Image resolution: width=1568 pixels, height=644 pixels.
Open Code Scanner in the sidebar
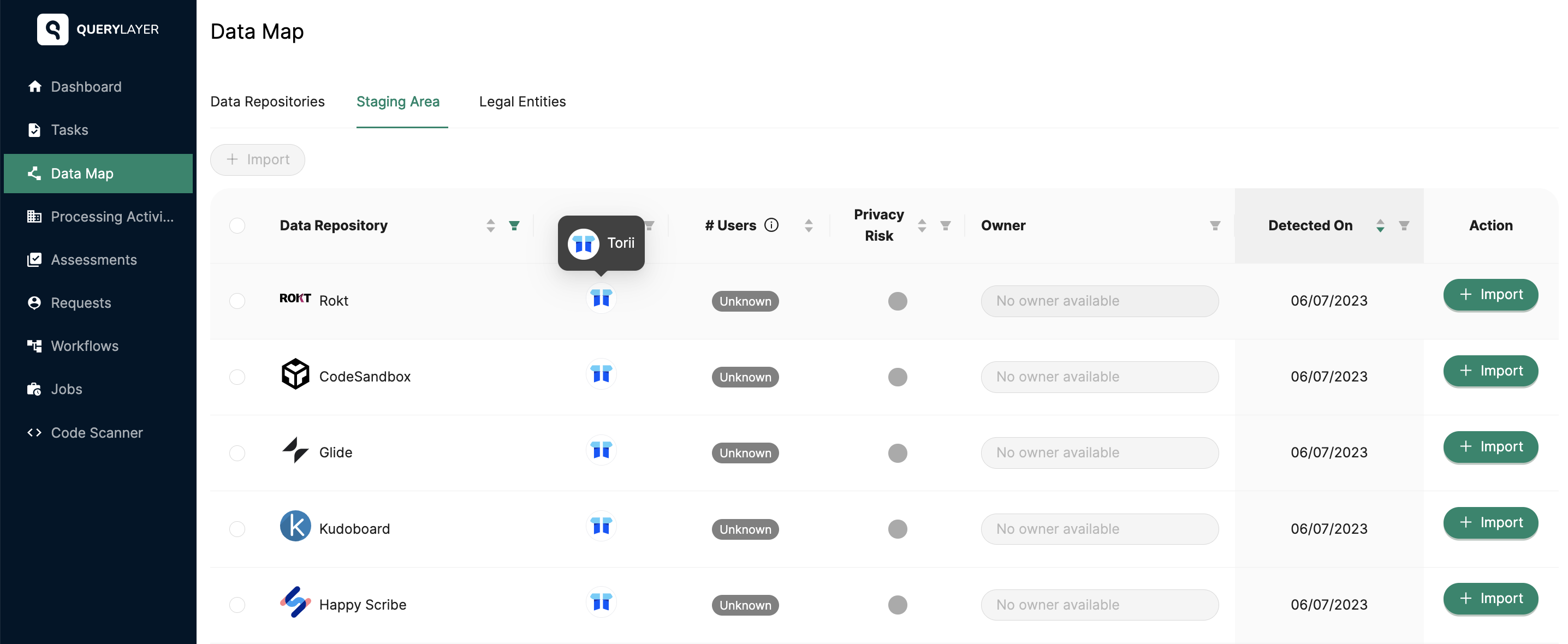(97, 433)
